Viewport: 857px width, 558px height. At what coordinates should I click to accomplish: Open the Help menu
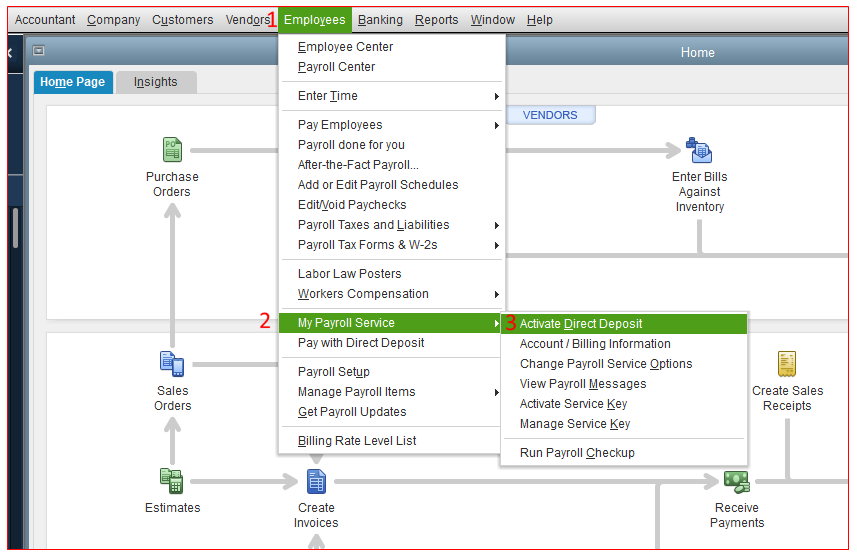click(539, 20)
